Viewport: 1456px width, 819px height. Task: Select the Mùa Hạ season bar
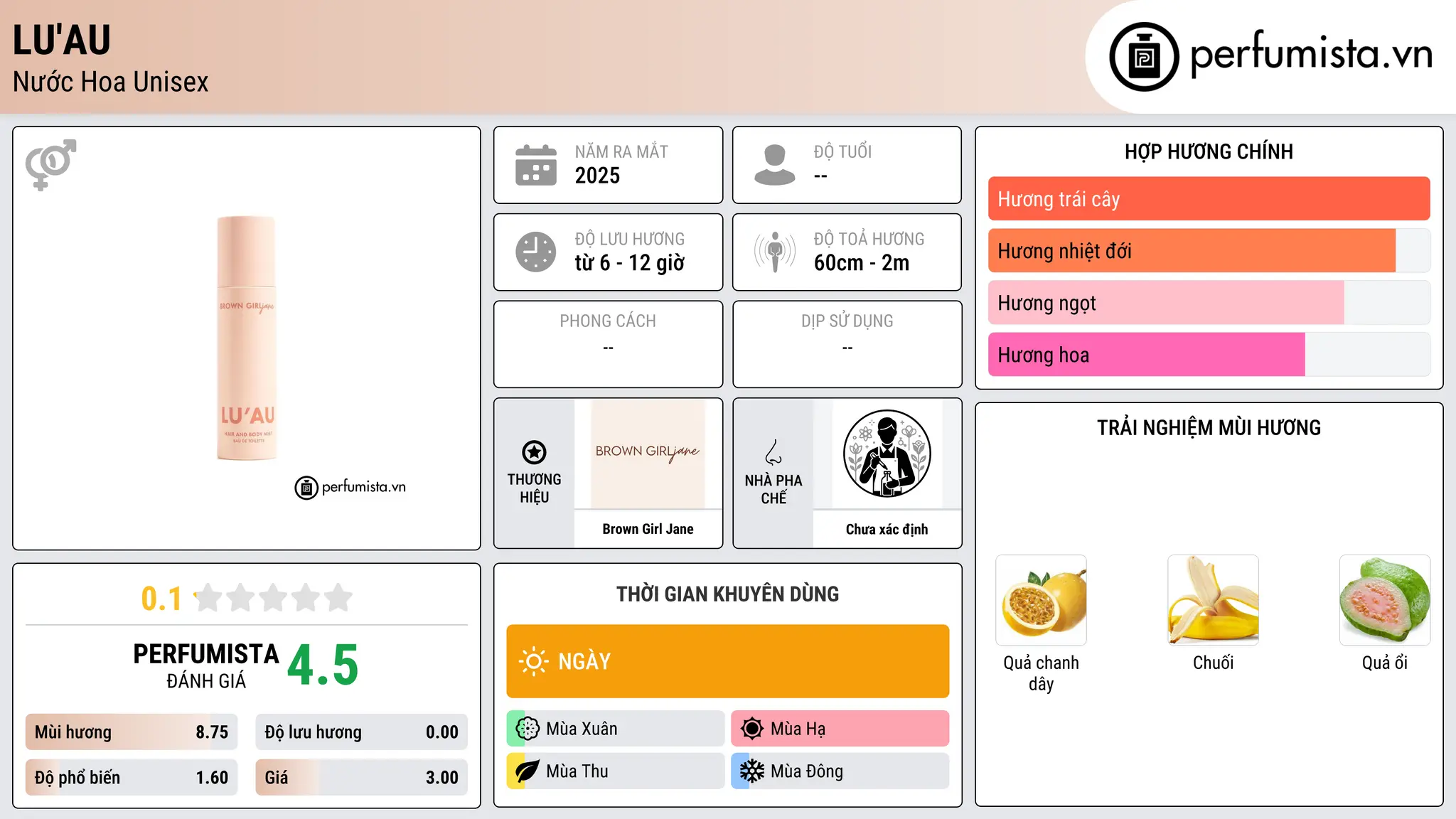coord(840,729)
